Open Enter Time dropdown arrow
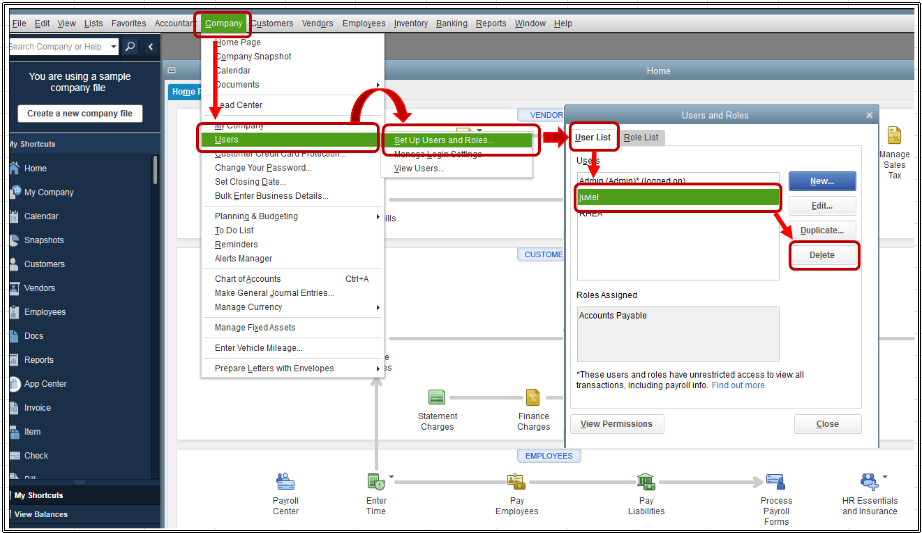The height and width of the screenshot is (533, 922). 391,477
